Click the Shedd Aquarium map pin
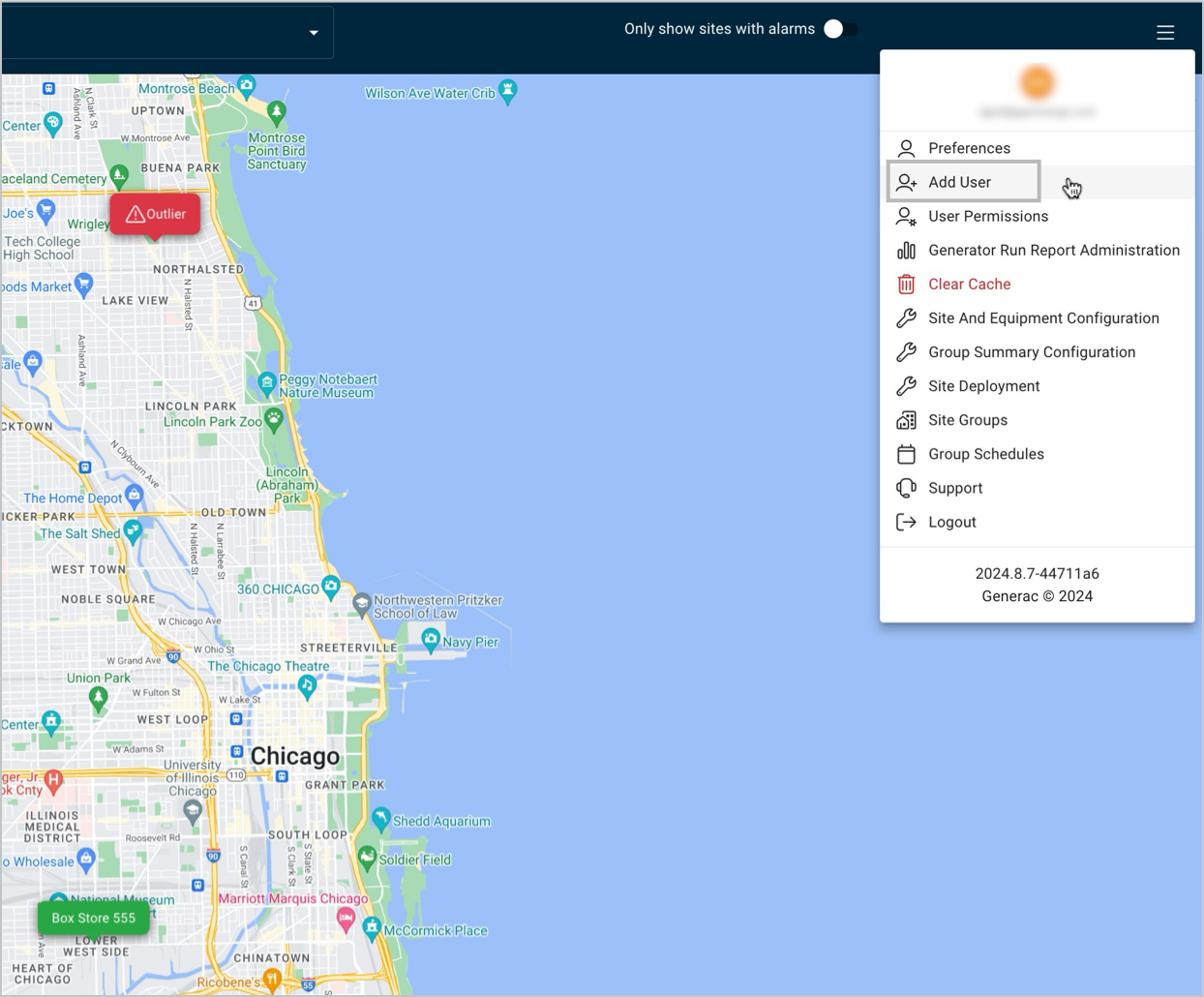The image size is (1204, 997). pyautogui.click(x=381, y=819)
